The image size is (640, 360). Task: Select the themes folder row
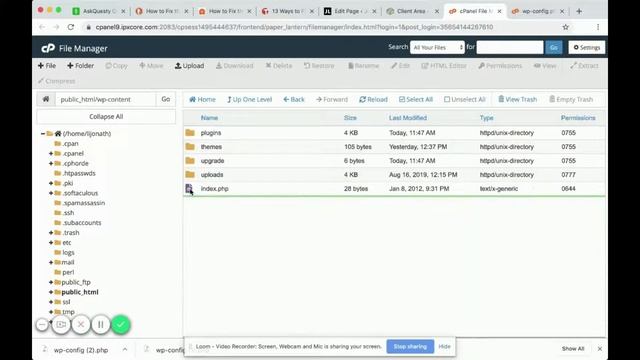(x=394, y=147)
